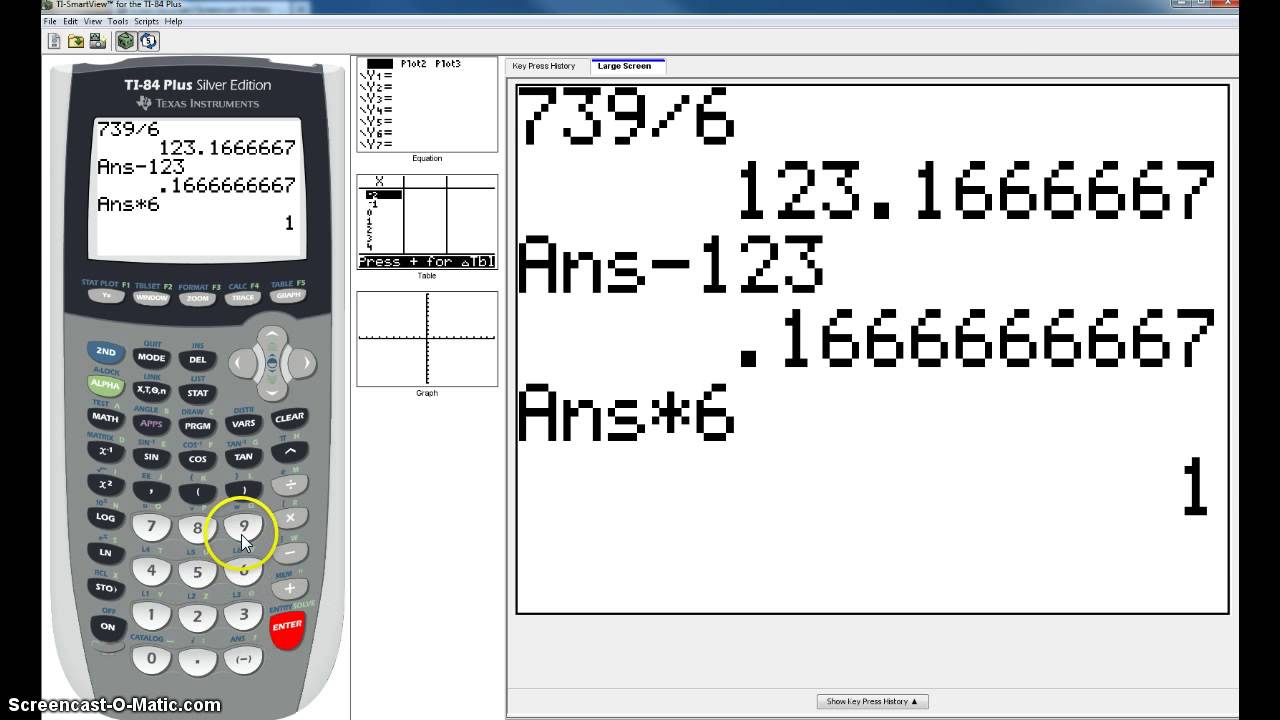Click the TAN key
Screen dimensions: 1280x720
[243, 457]
